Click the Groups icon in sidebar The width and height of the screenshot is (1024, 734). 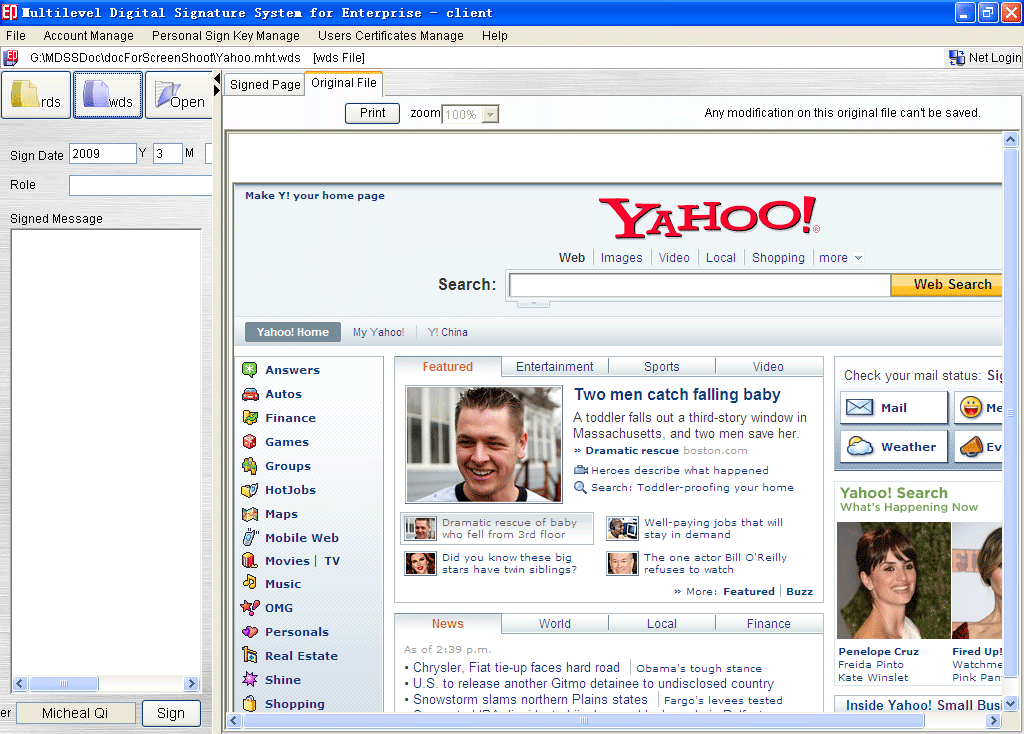click(249, 466)
